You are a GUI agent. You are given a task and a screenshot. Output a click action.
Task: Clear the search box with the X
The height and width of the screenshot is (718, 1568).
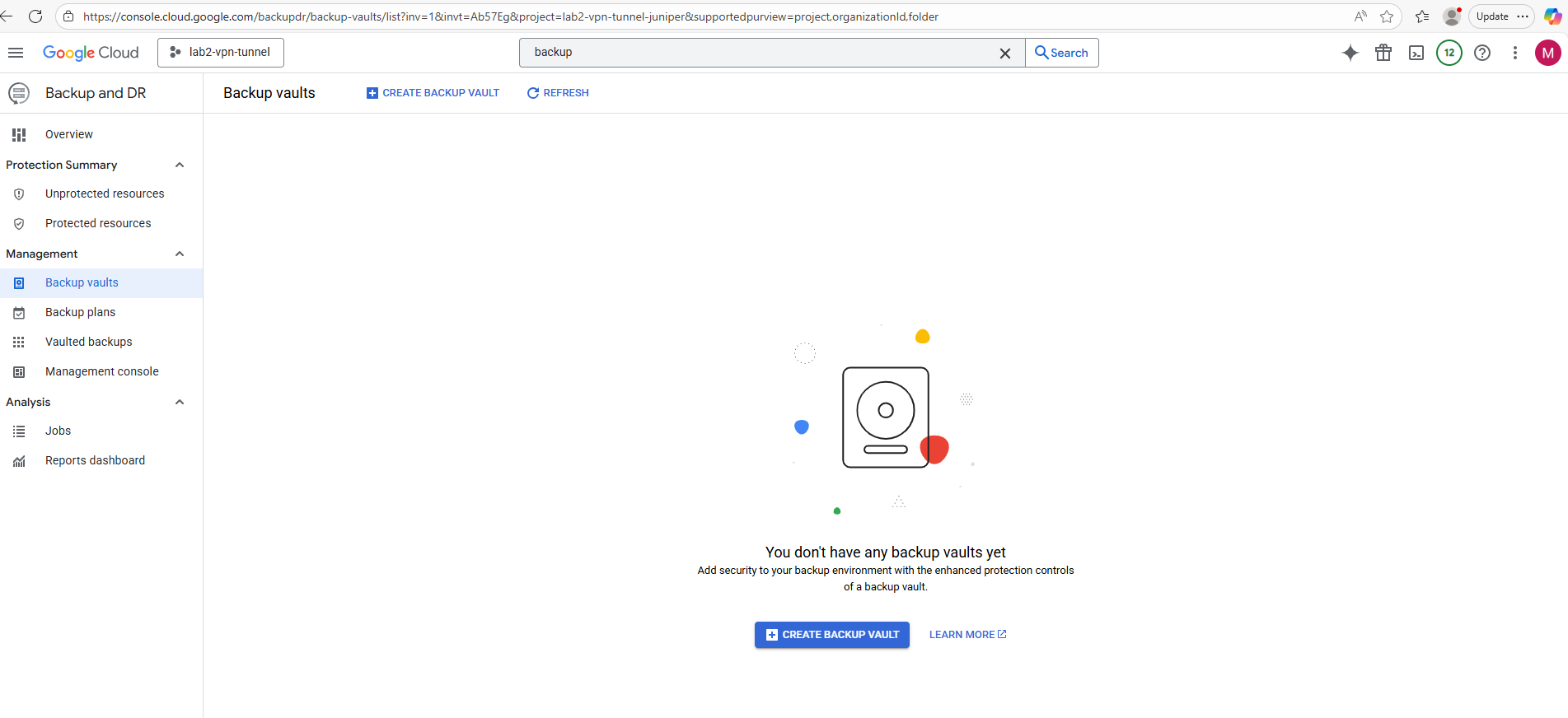coord(1005,53)
